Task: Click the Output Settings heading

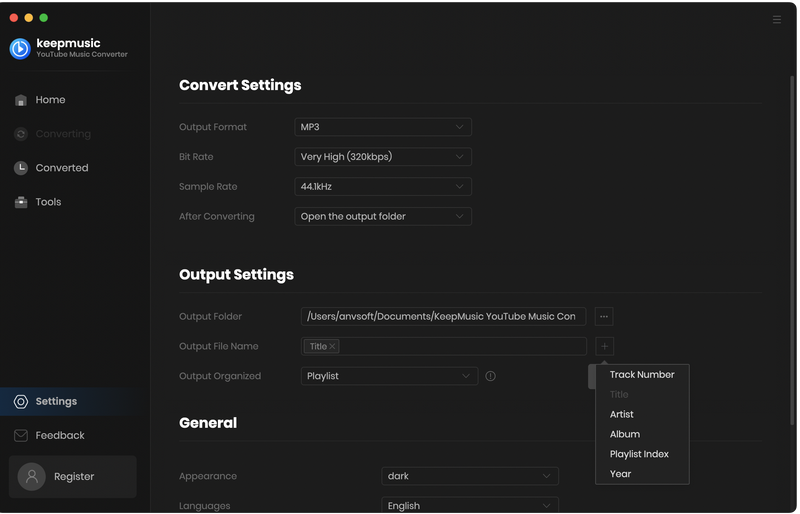Action: [236, 275]
